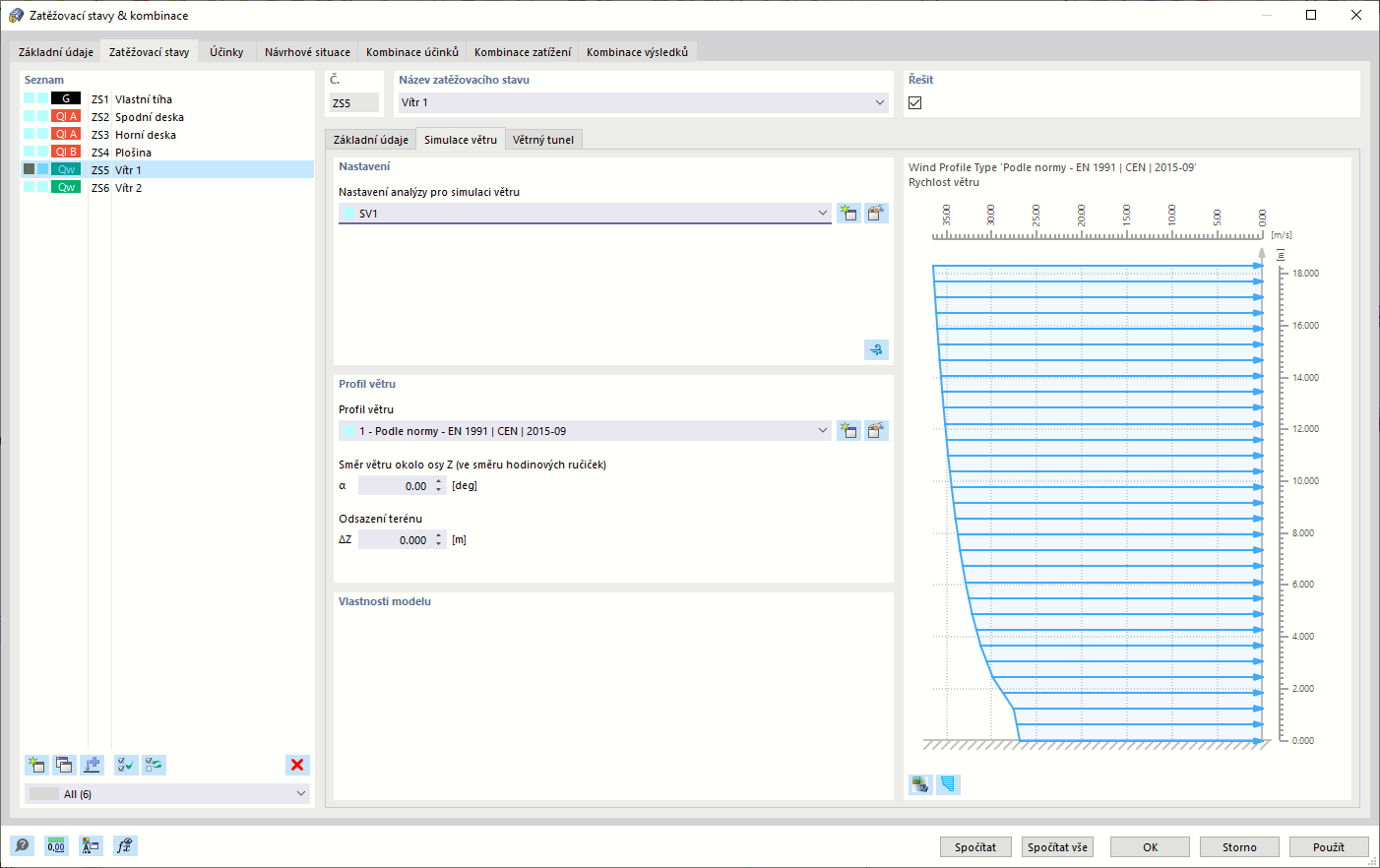Open the Návrhové situace tab
1380x868 pixels.
click(307, 52)
